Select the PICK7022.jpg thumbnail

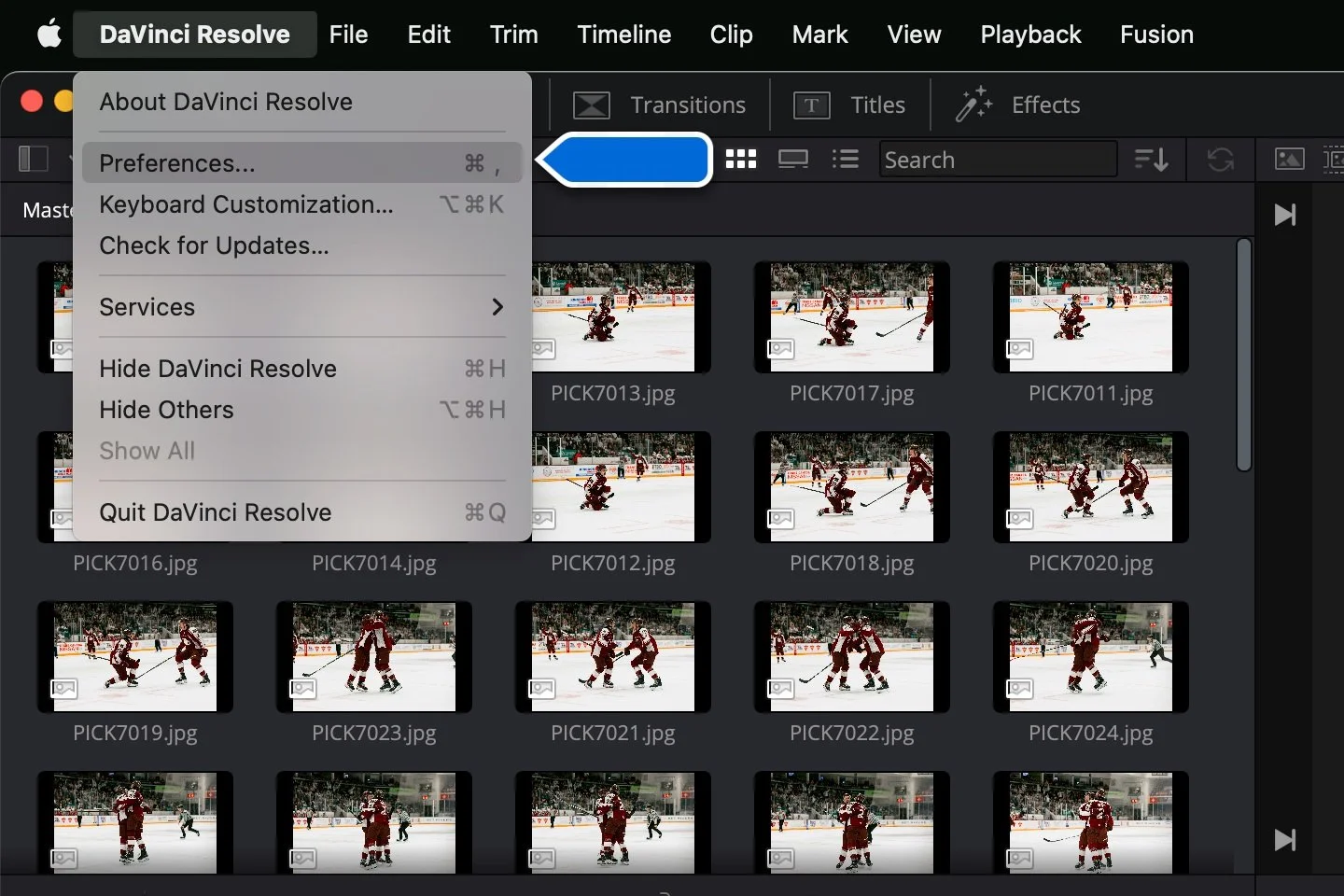(852, 657)
